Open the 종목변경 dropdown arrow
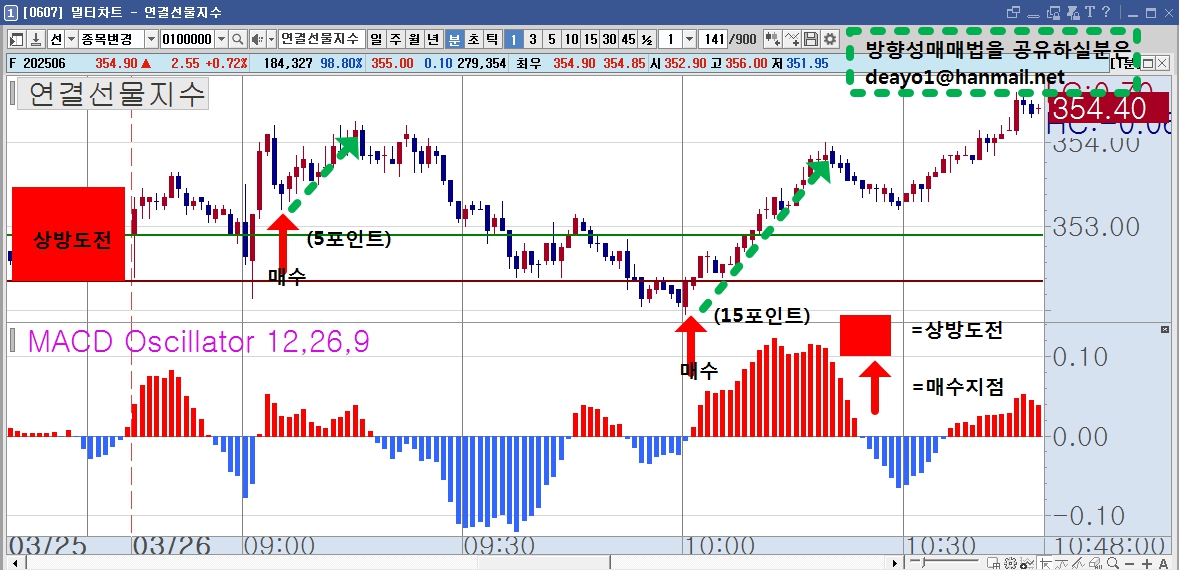 [151, 39]
